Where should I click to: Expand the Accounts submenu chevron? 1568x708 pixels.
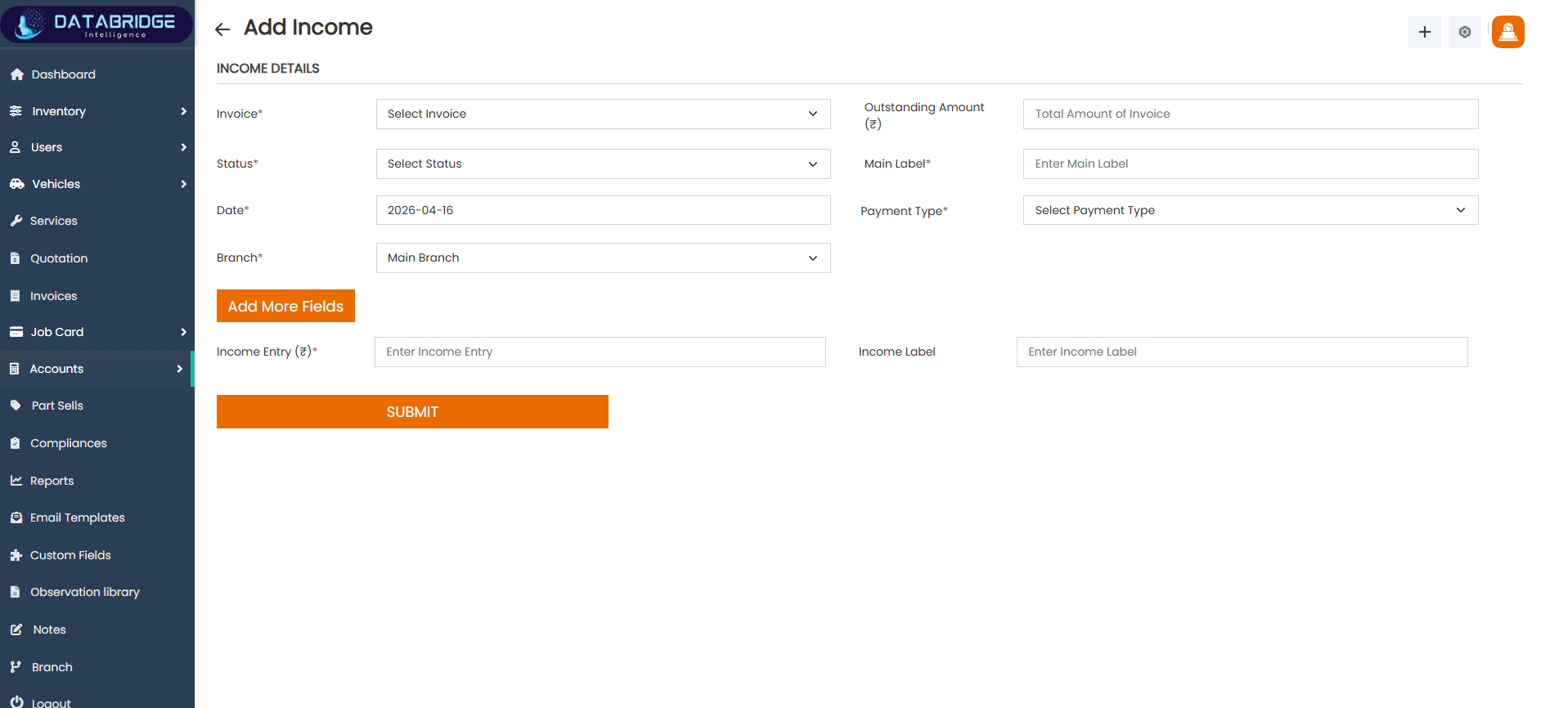(x=179, y=369)
